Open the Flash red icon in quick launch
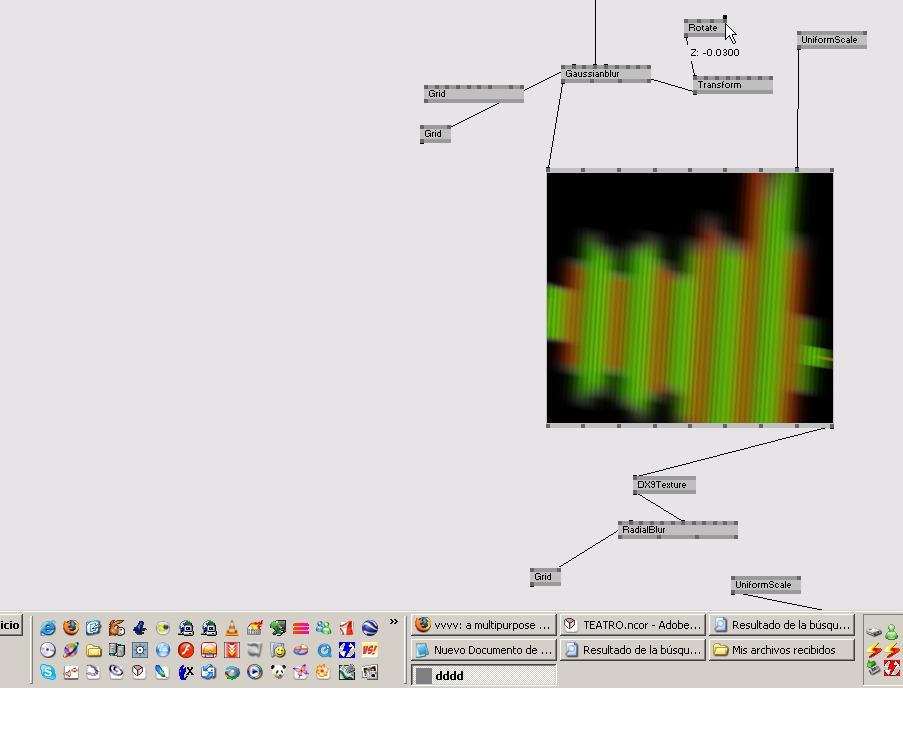 (x=186, y=650)
